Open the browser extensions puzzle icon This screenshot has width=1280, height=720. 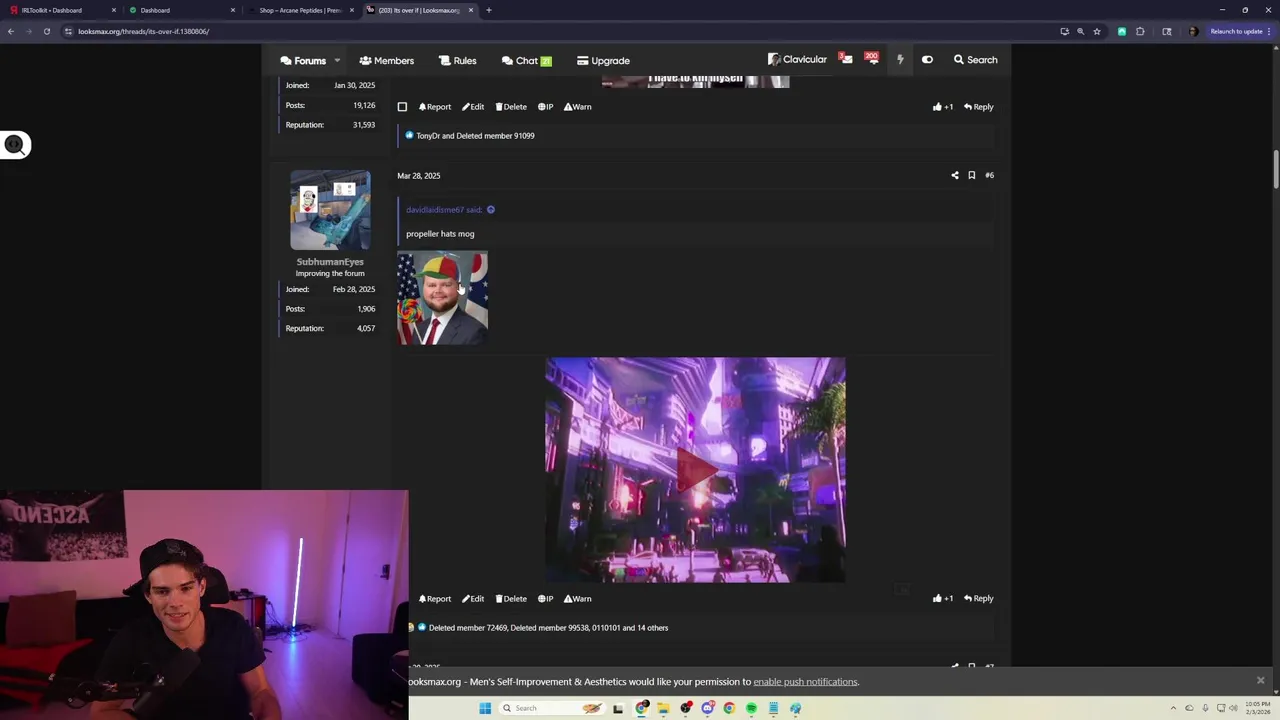coord(1140,31)
